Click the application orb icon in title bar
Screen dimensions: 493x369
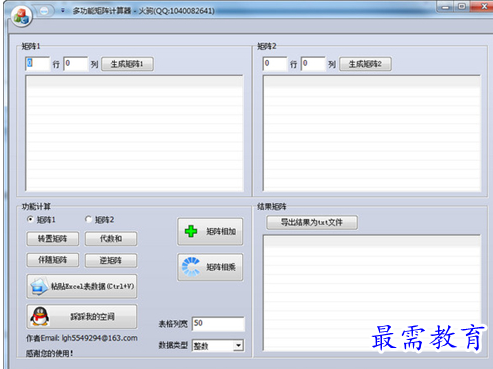click(x=21, y=16)
